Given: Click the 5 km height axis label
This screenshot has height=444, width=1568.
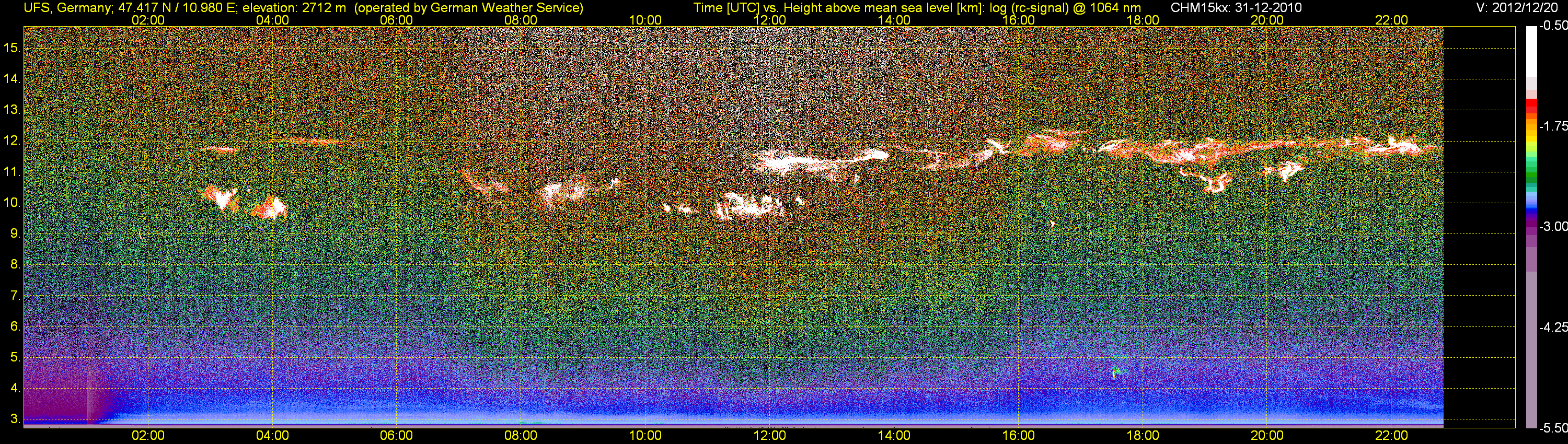Looking at the screenshot, I should pos(15,358).
